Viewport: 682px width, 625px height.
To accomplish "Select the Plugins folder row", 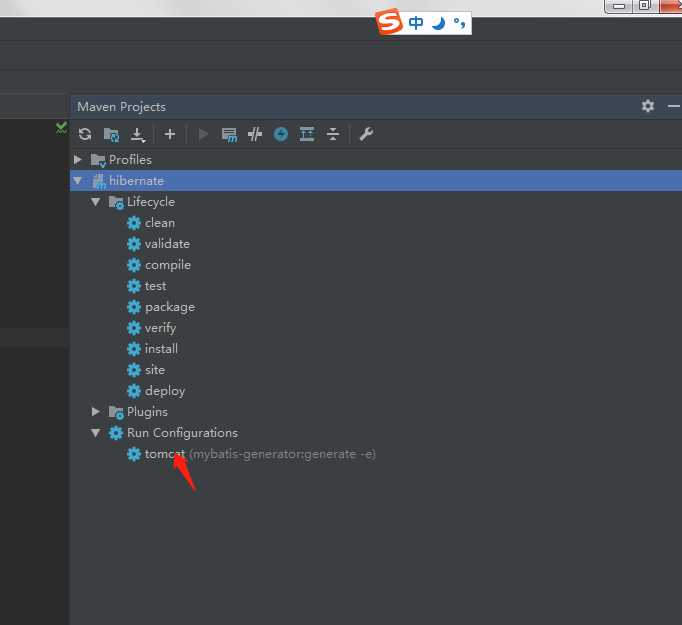I will (376, 411).
